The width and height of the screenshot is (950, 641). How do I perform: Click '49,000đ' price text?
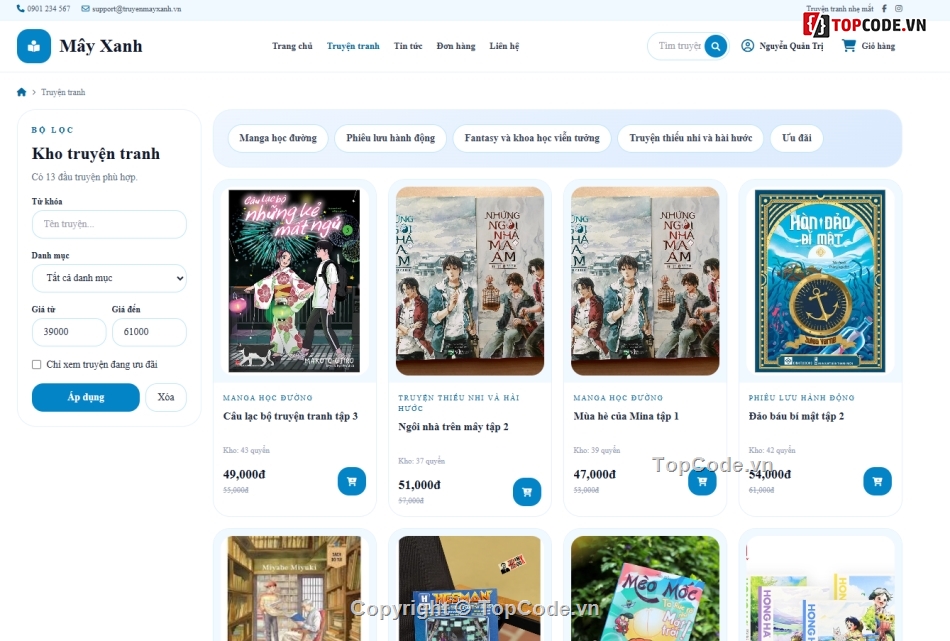[x=244, y=474]
